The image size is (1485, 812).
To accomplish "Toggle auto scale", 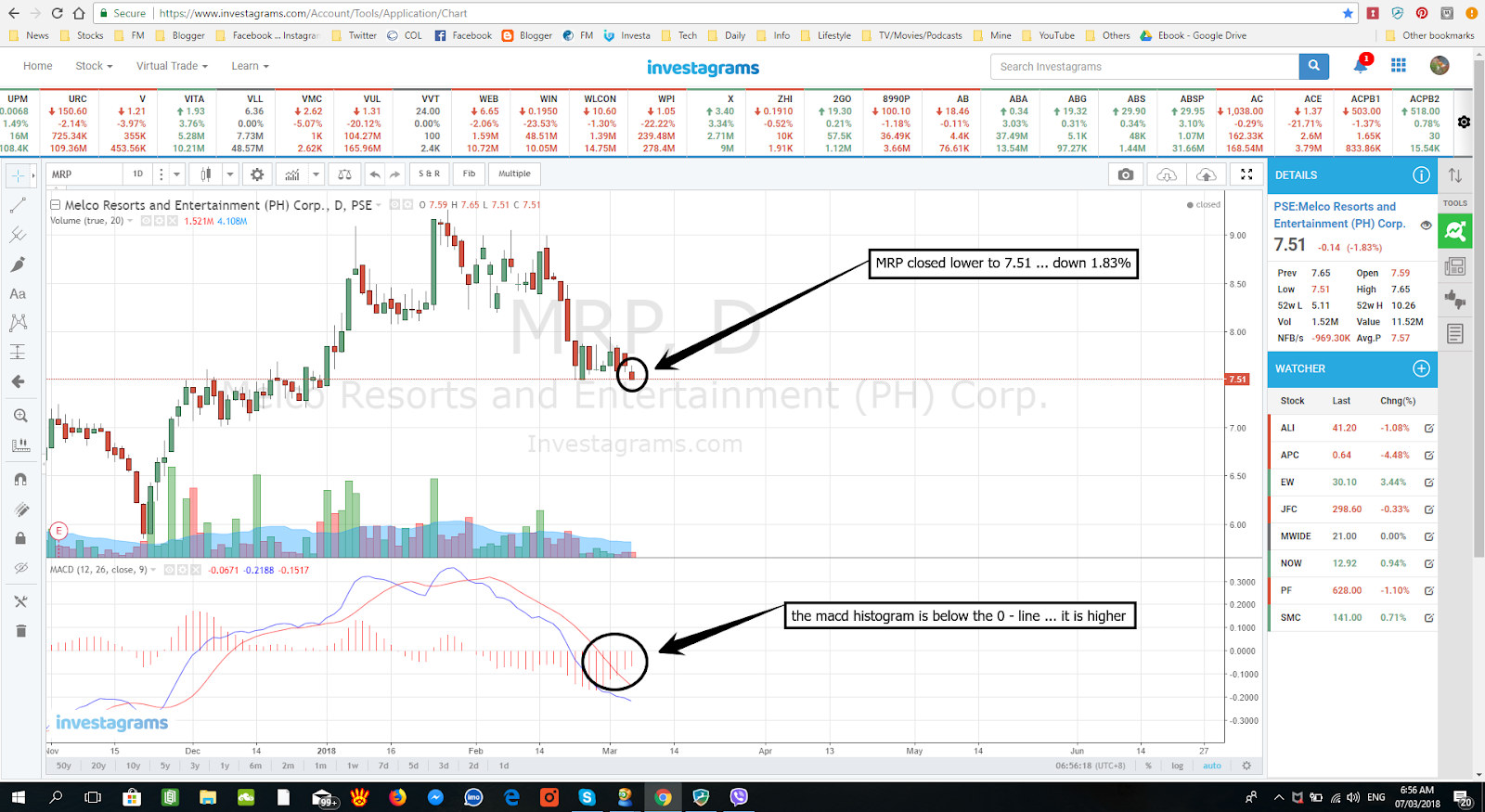I will click(x=1212, y=766).
